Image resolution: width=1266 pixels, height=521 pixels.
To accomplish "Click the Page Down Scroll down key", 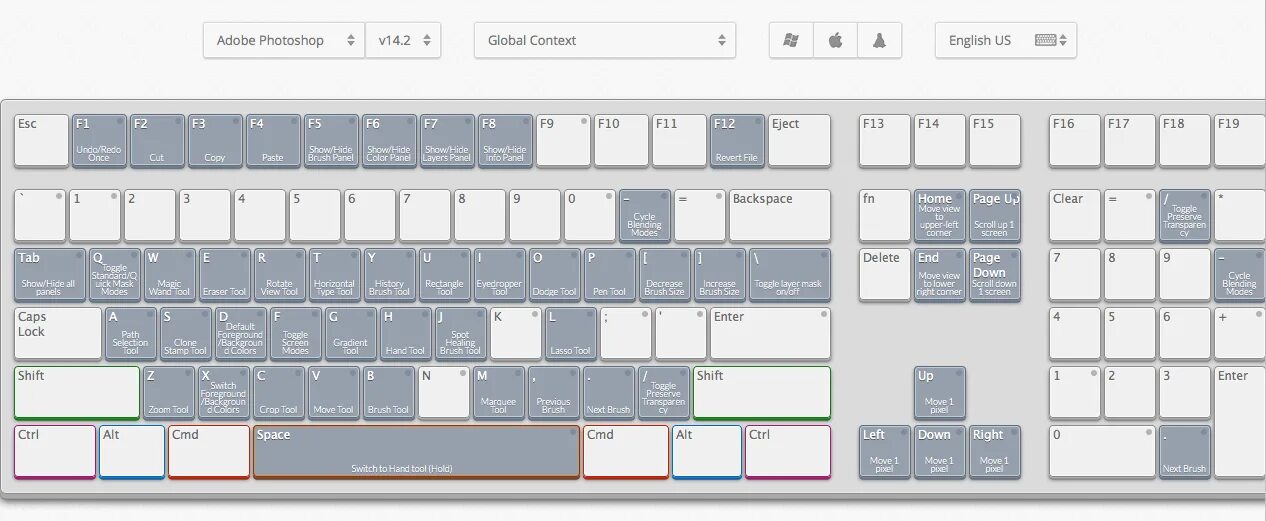I will click(x=995, y=275).
